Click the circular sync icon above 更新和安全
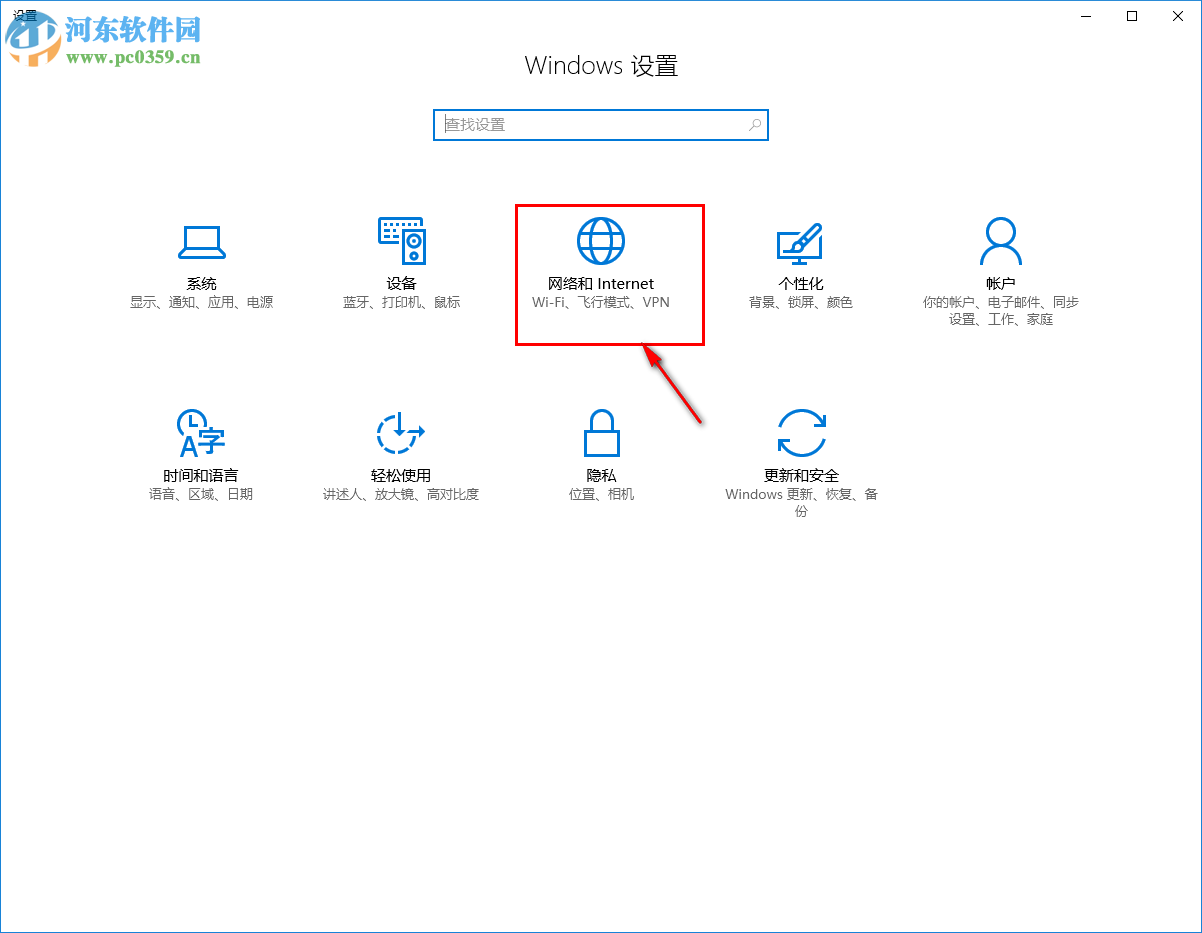 coord(801,432)
